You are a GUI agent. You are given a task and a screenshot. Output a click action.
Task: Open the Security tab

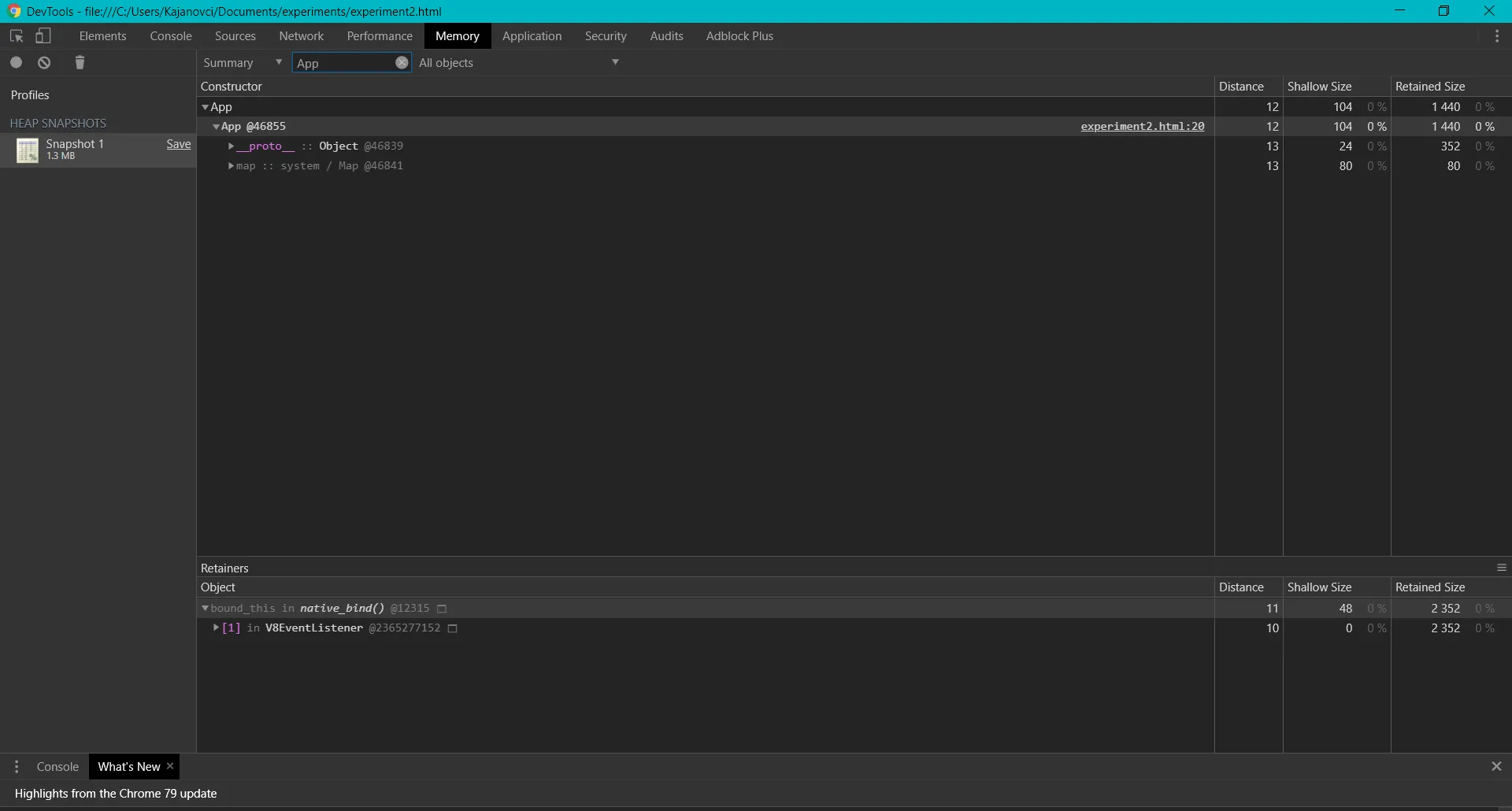click(x=606, y=36)
